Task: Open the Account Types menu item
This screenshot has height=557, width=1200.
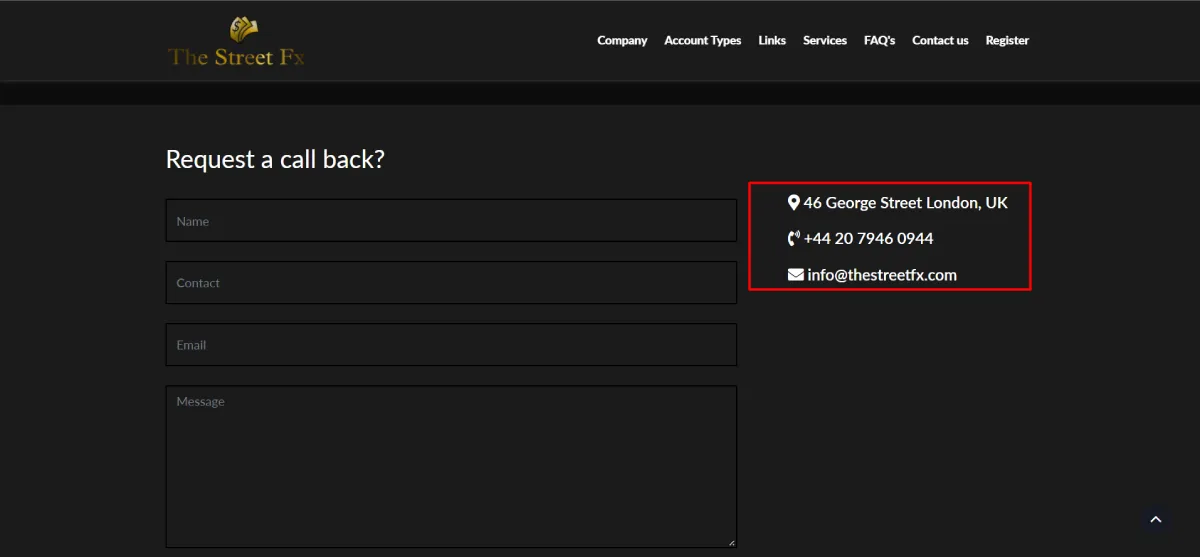Action: (703, 41)
